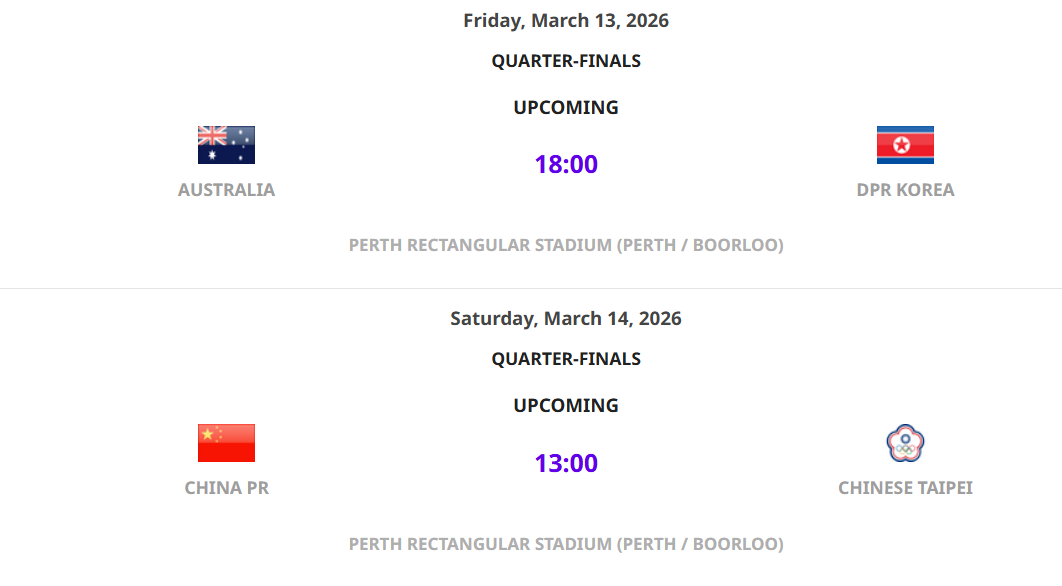The image size is (1062, 586).
Task: Click the Australia flag icon
Action: (226, 145)
